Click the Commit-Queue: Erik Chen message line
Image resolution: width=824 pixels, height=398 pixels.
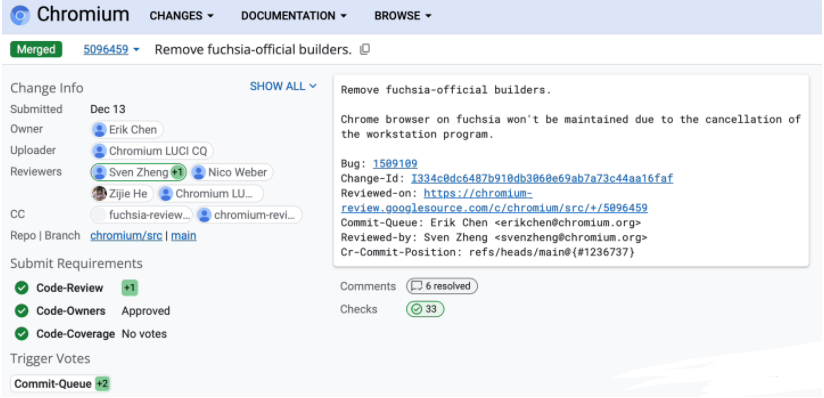click(x=491, y=222)
